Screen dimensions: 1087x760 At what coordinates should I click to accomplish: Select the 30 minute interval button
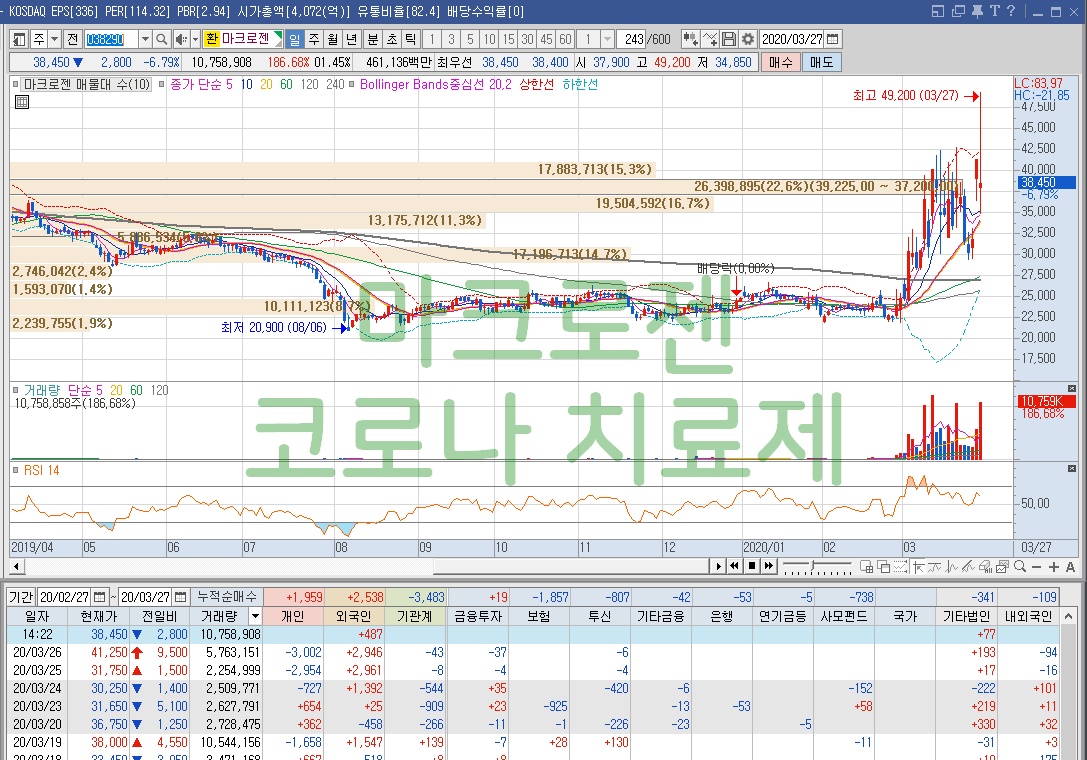tap(528, 40)
